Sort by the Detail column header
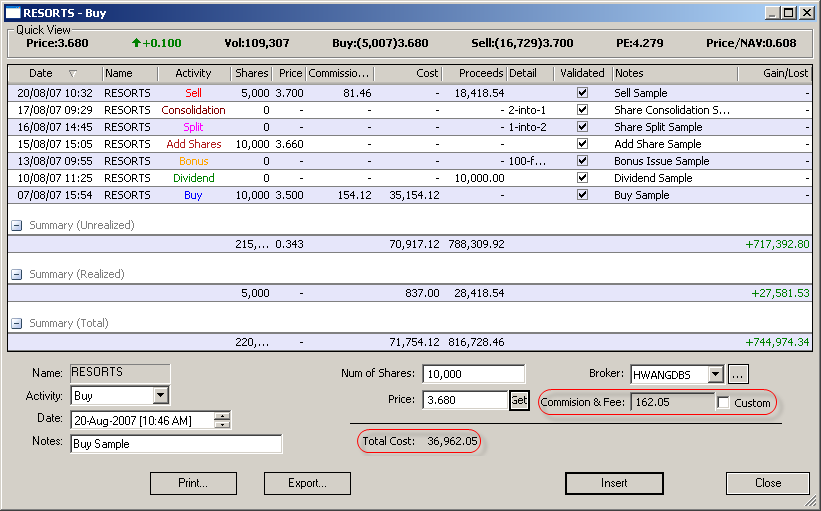 pyautogui.click(x=530, y=73)
